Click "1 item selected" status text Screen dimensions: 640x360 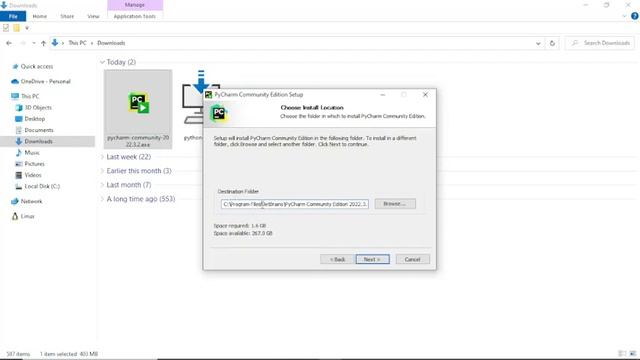58,354
